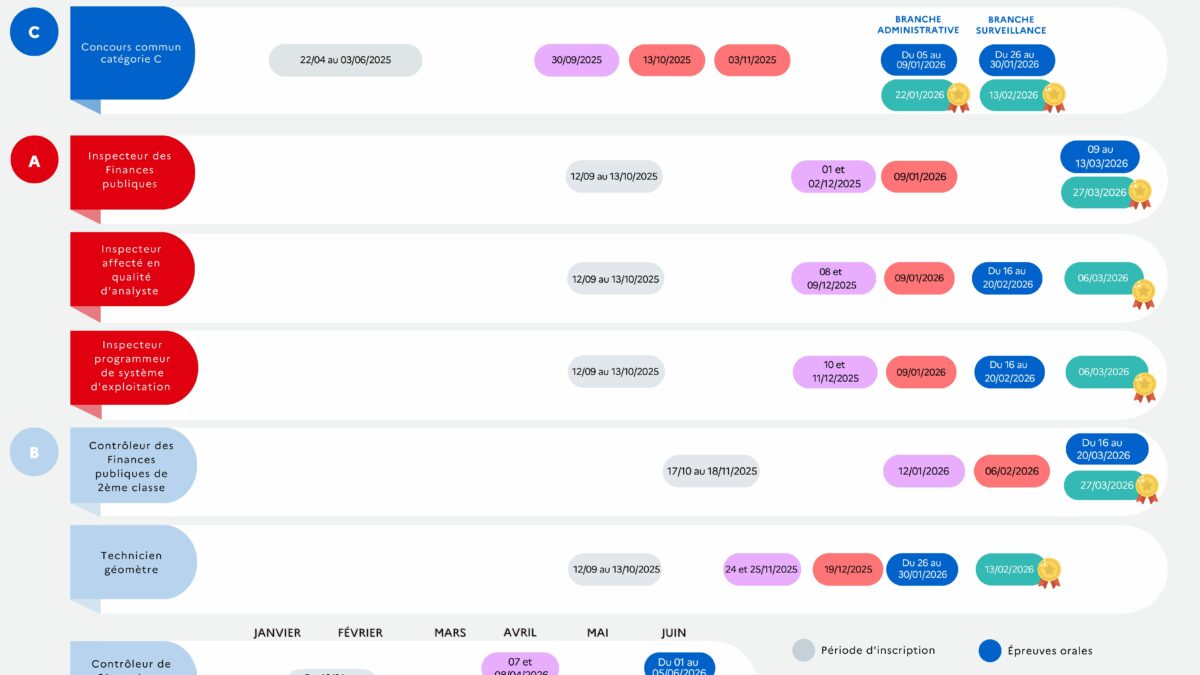Image resolution: width=1200 pixels, height=675 pixels.
Task: Click the light blue category B circle
Action: tap(34, 453)
